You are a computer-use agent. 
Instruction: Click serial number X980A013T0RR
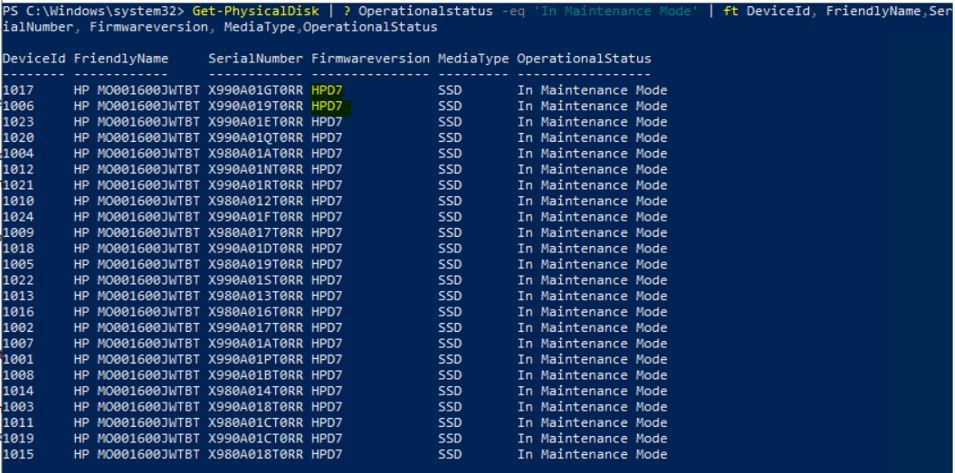point(256,296)
